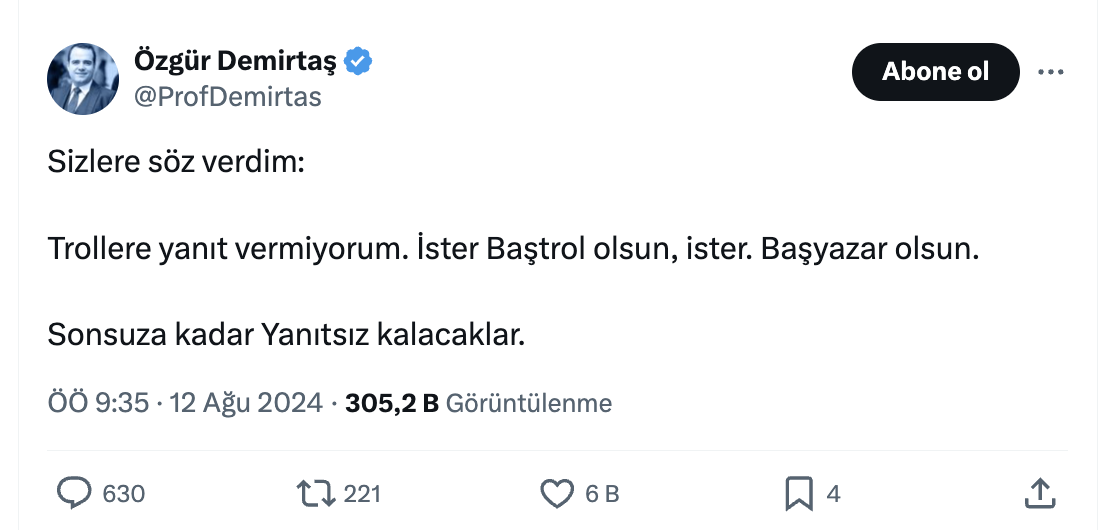Click the bookmark count 4

[832, 494]
